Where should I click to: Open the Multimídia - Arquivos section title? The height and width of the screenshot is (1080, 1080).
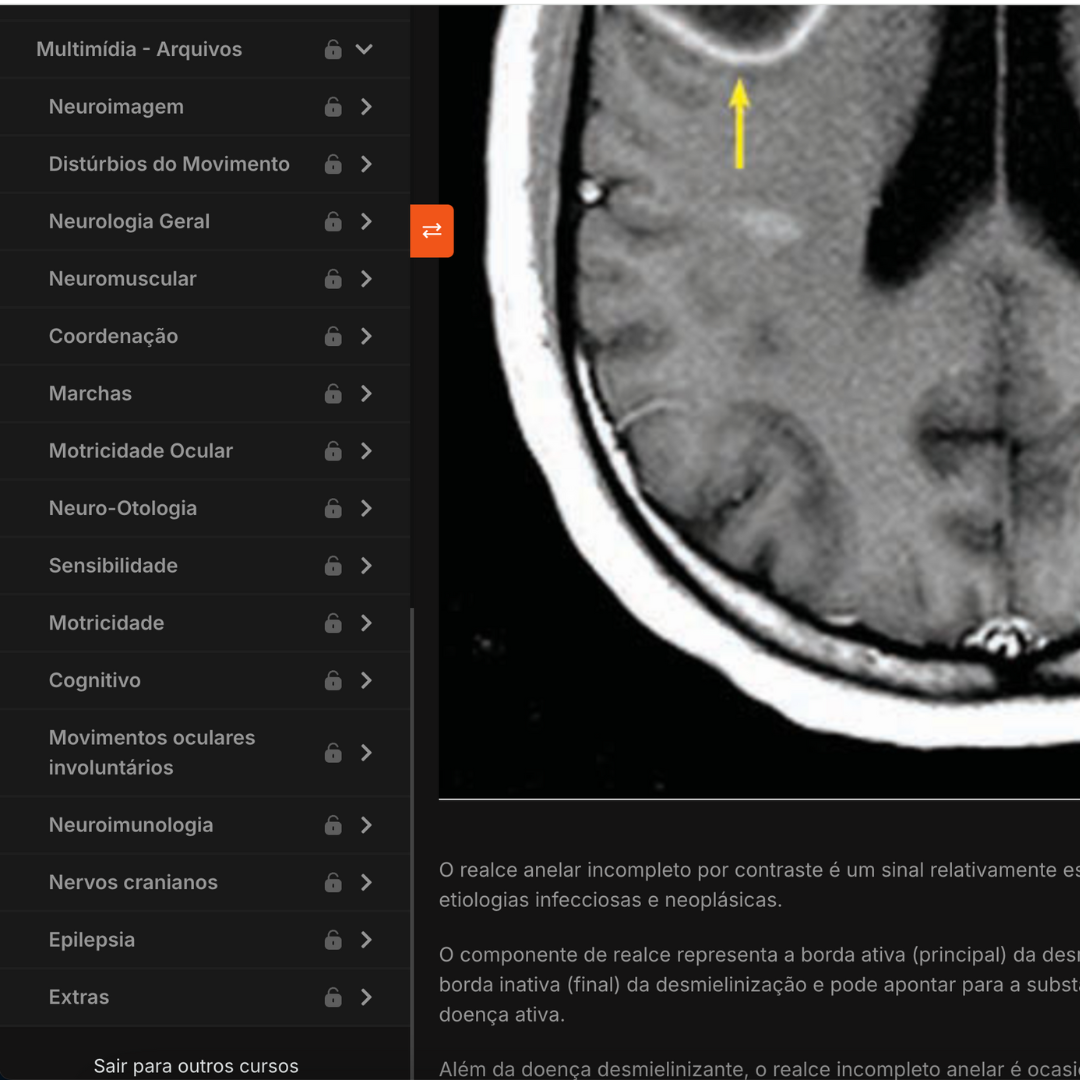139,50
